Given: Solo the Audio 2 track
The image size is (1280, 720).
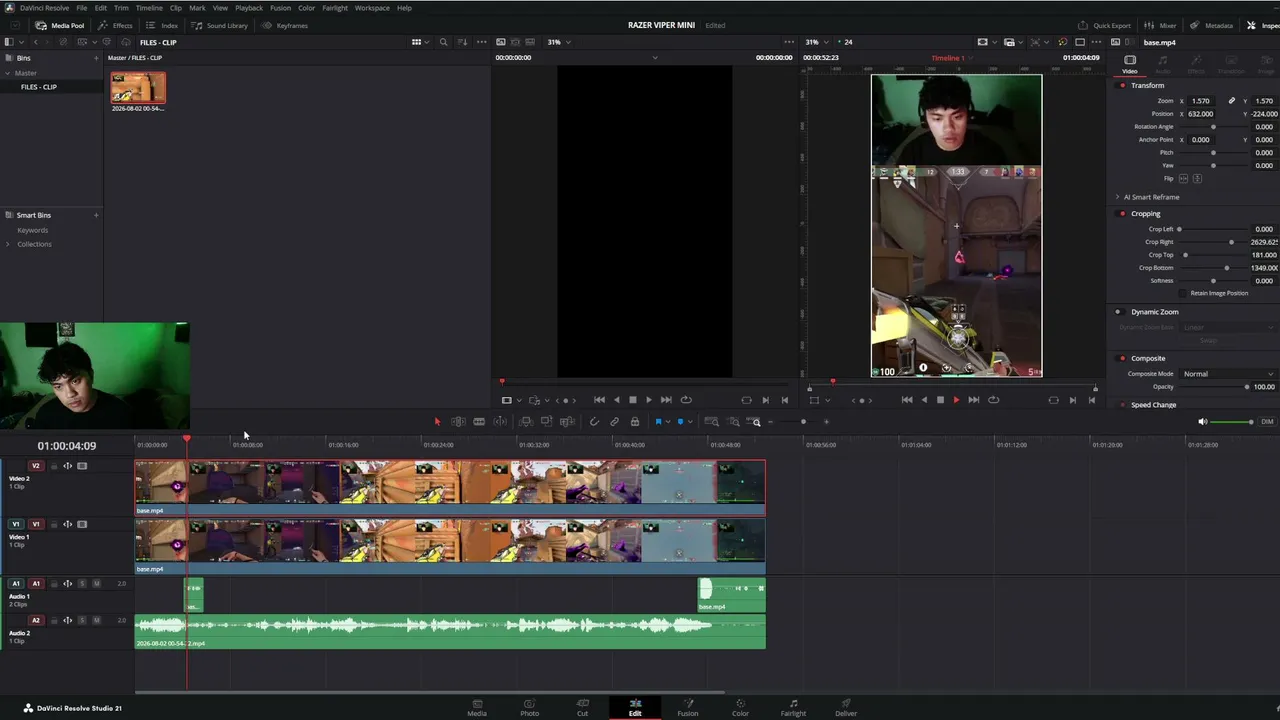Looking at the screenshot, I should coord(82,621).
